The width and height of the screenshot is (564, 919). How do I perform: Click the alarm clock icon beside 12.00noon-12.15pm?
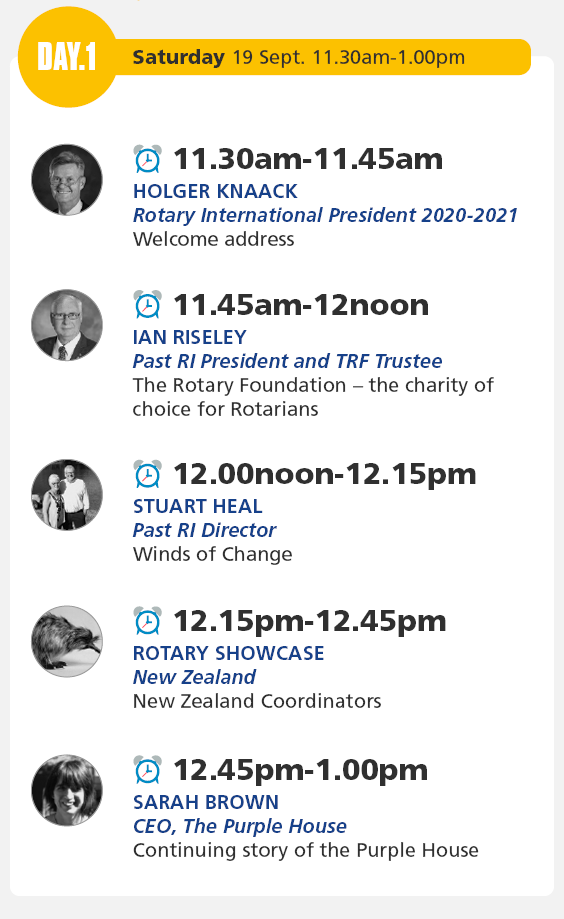click(148, 474)
